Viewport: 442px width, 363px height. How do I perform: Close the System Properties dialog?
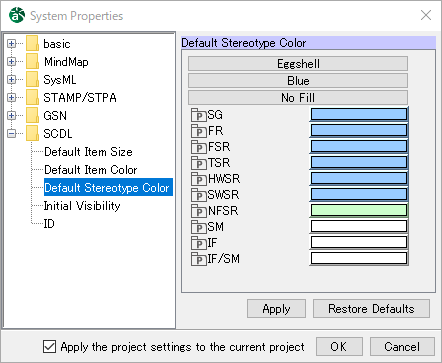pos(426,15)
